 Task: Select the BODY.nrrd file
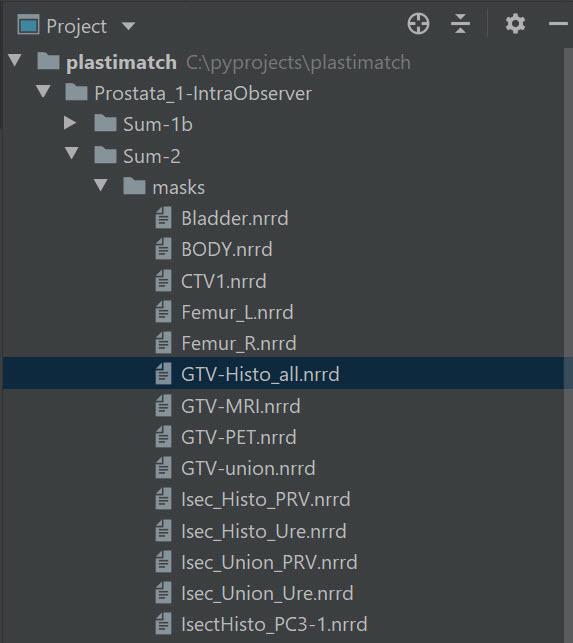283,249
